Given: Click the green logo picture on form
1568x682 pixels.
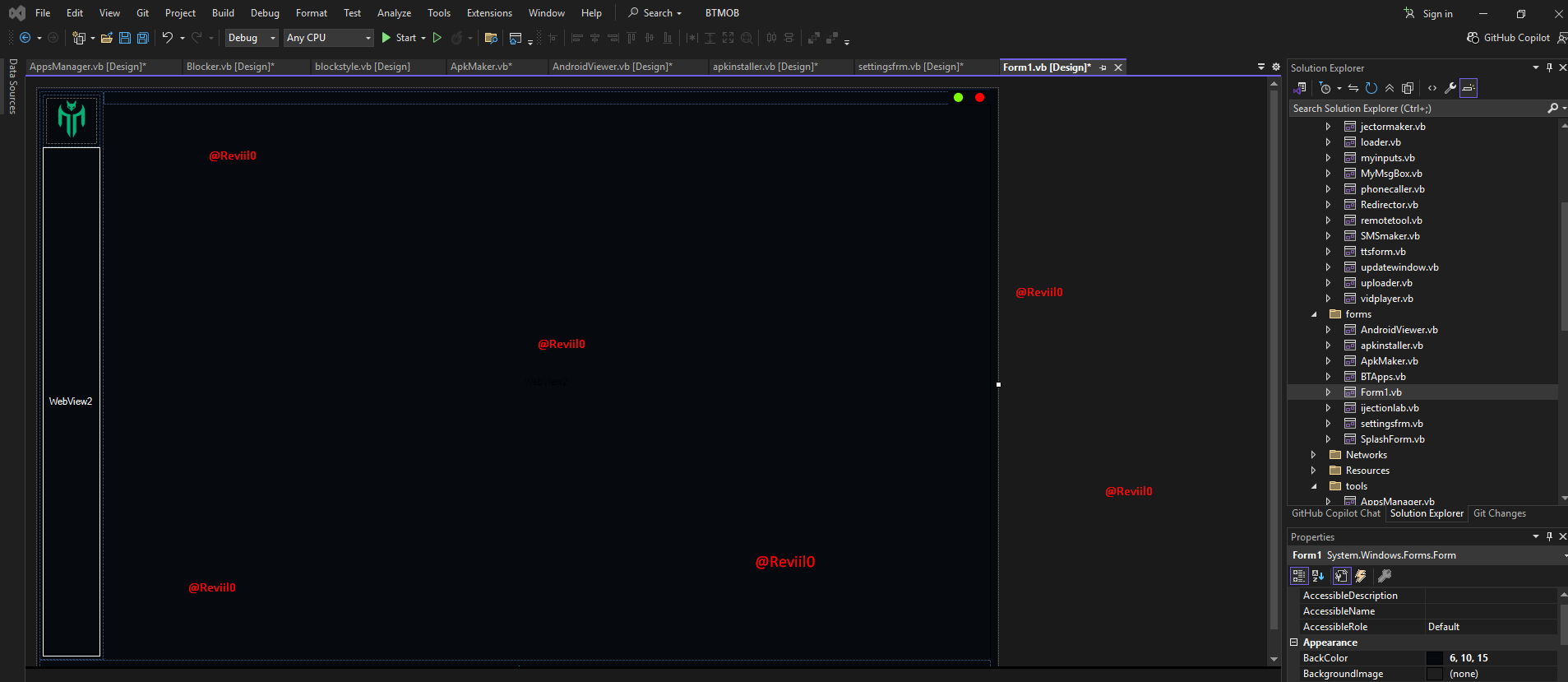Looking at the screenshot, I should pos(72,119).
